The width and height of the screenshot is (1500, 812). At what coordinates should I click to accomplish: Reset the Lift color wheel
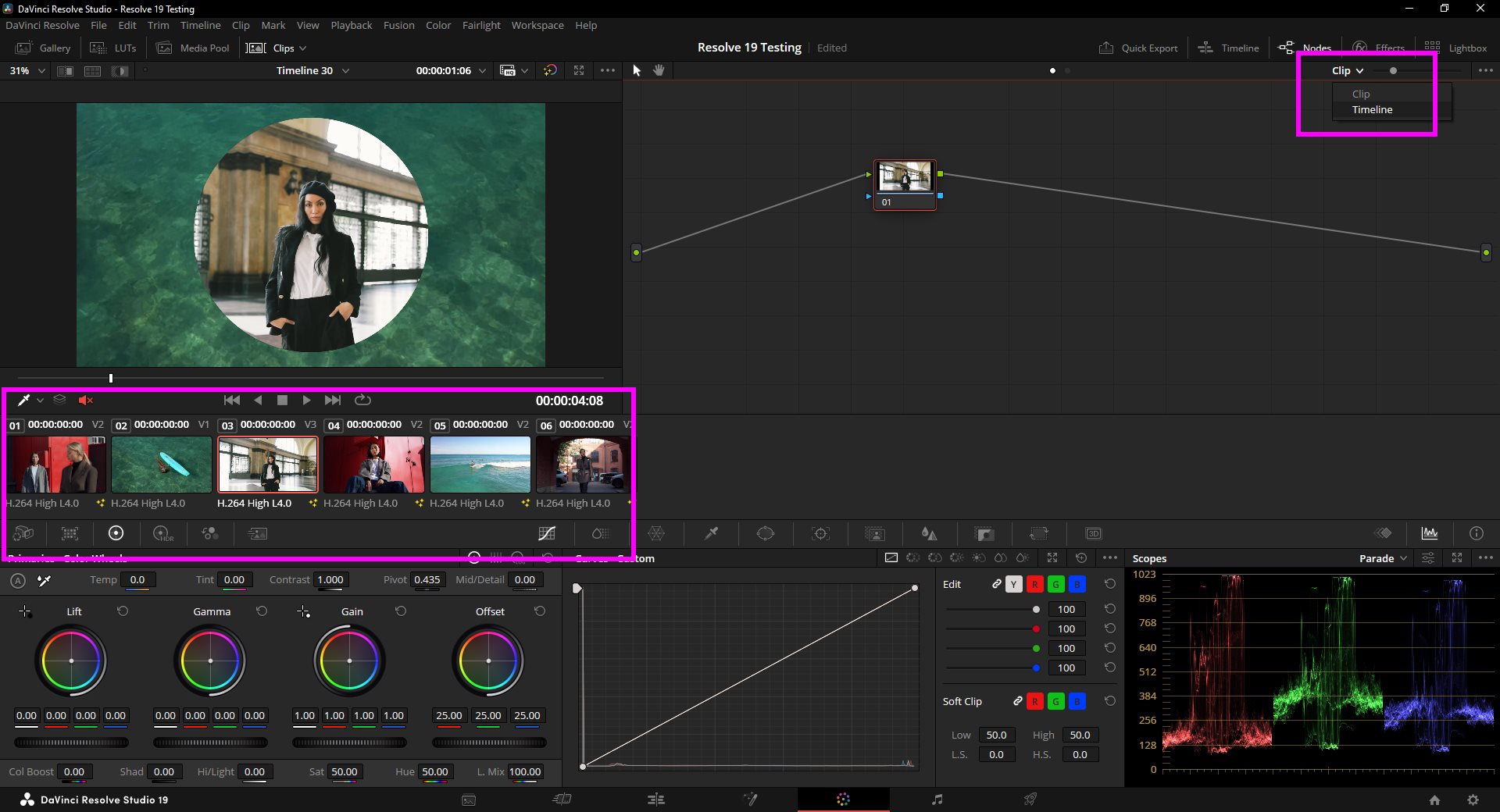[x=123, y=611]
